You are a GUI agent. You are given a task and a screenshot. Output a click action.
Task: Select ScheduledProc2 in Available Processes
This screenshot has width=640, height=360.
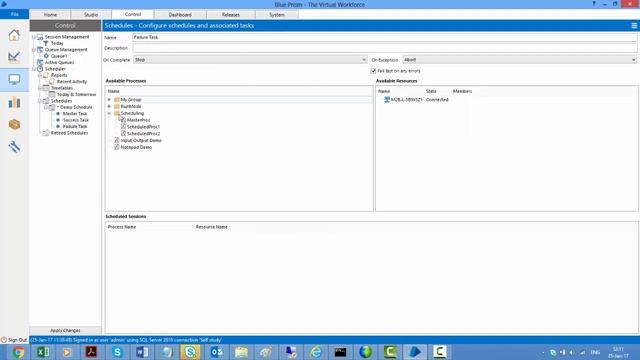pyautogui.click(x=143, y=133)
